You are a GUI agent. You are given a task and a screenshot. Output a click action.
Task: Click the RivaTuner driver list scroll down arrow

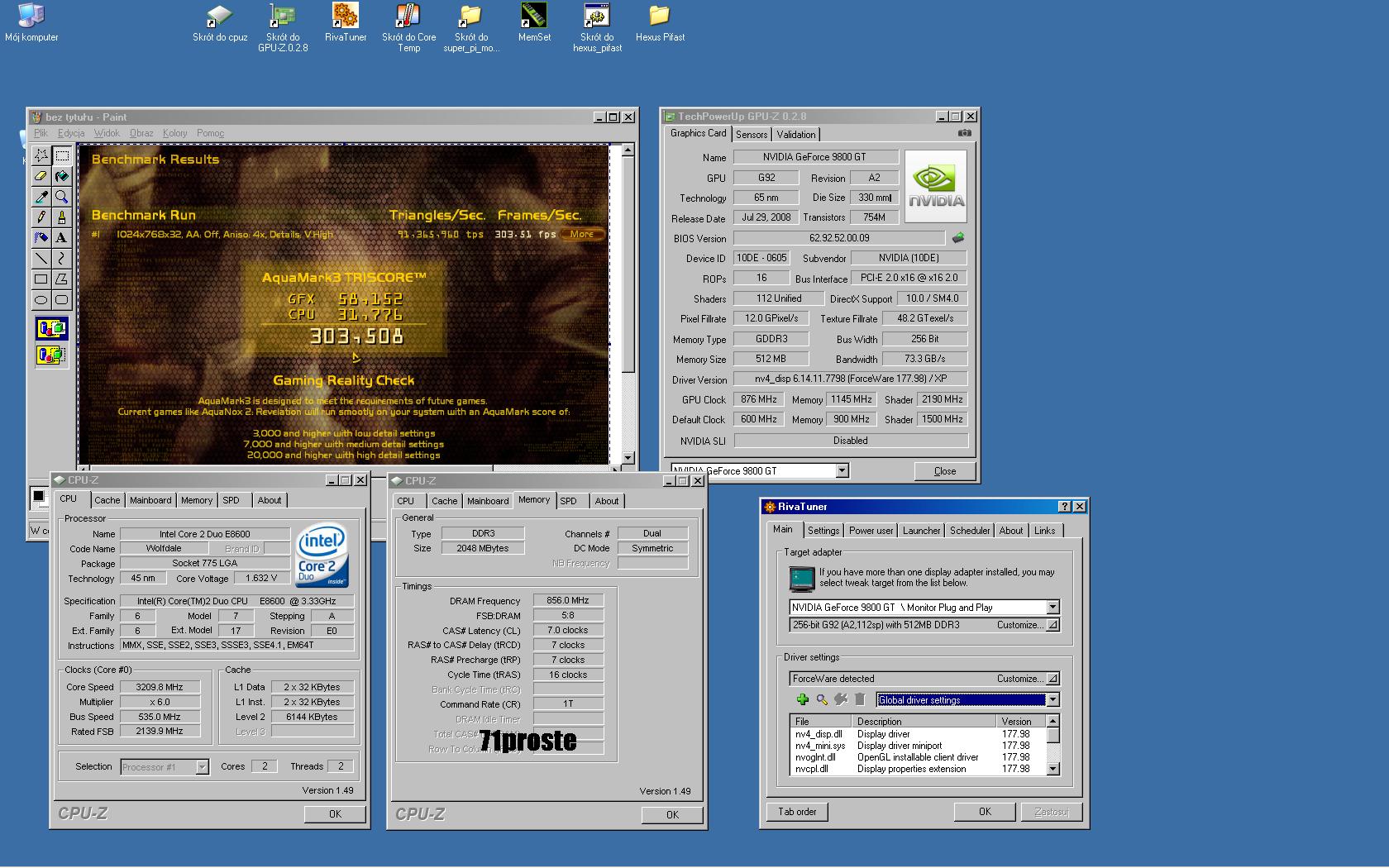point(1052,769)
